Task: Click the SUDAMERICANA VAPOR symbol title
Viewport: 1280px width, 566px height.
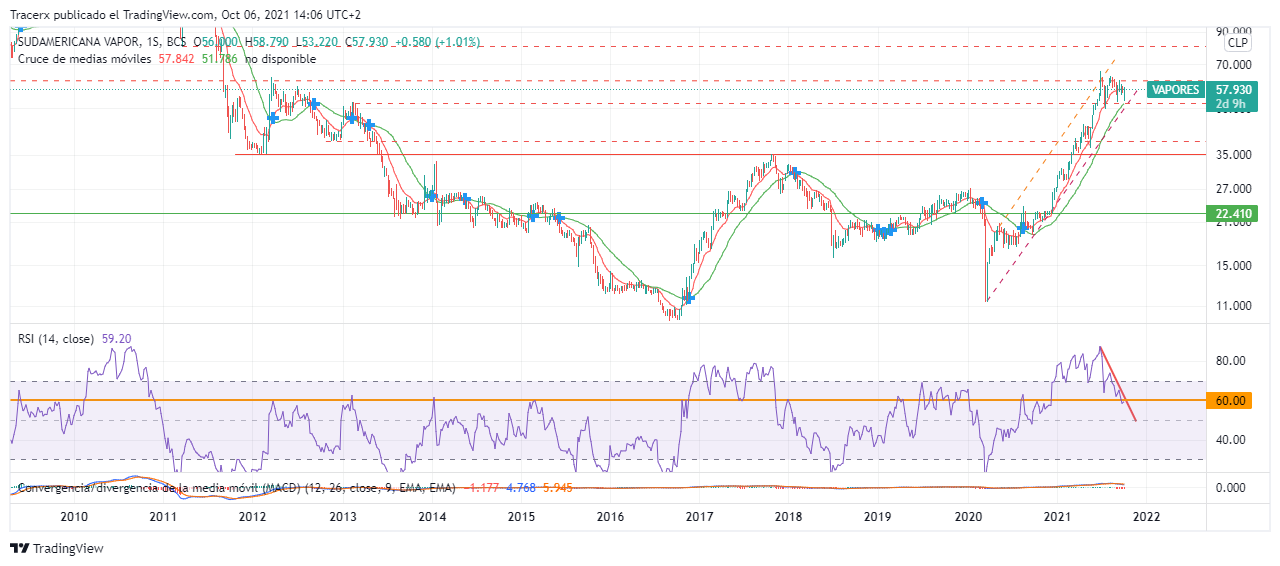Action: coord(80,42)
